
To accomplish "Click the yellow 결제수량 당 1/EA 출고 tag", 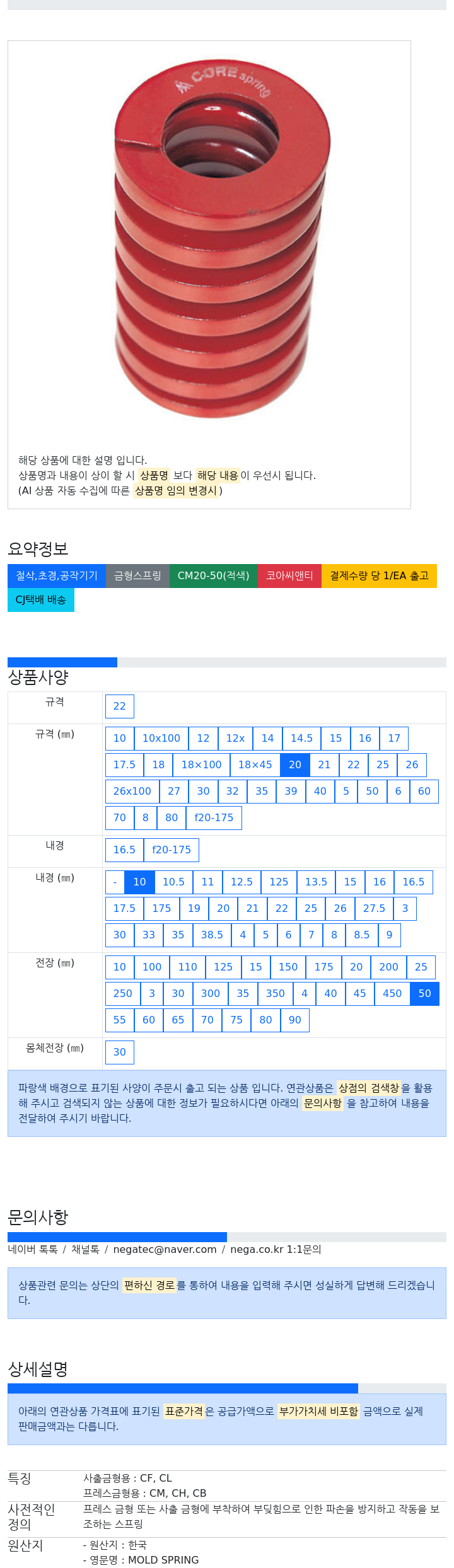I will pyautogui.click(x=379, y=576).
